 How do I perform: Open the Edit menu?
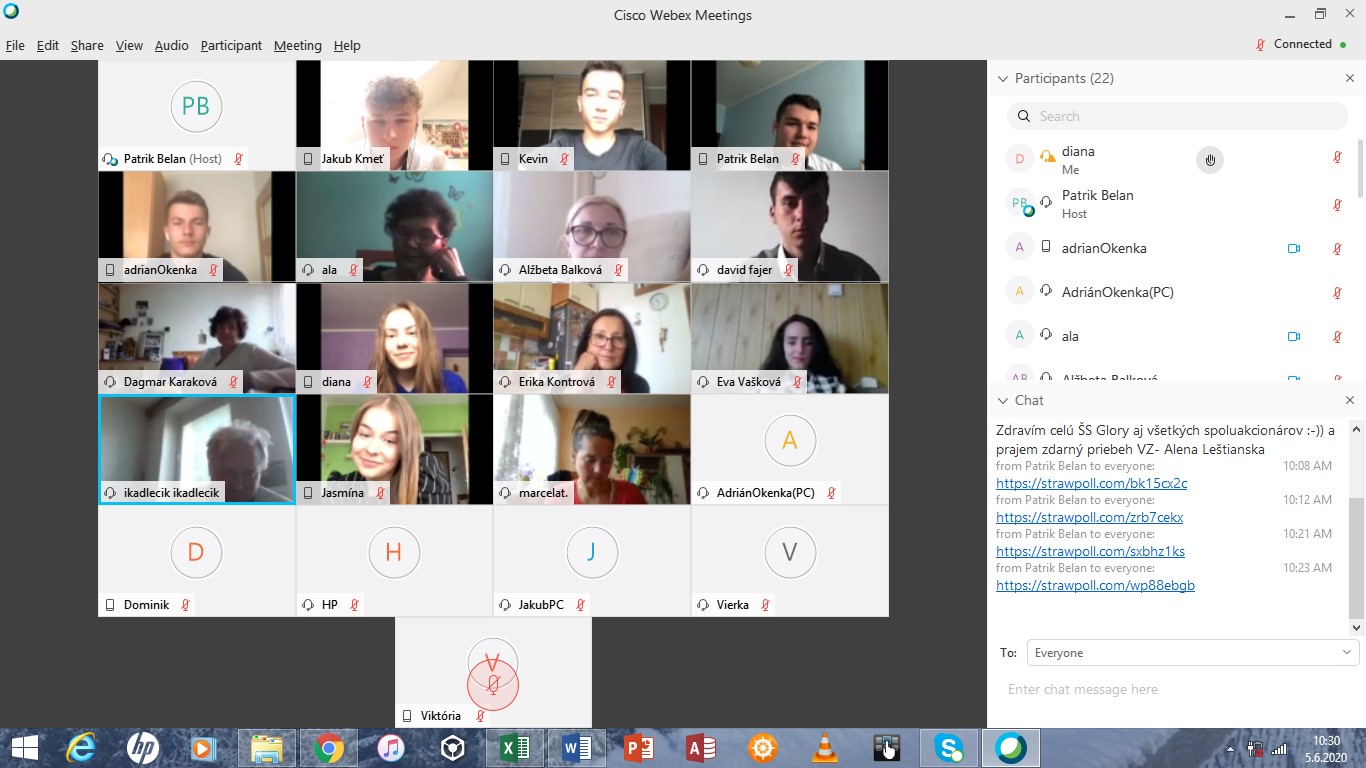48,45
